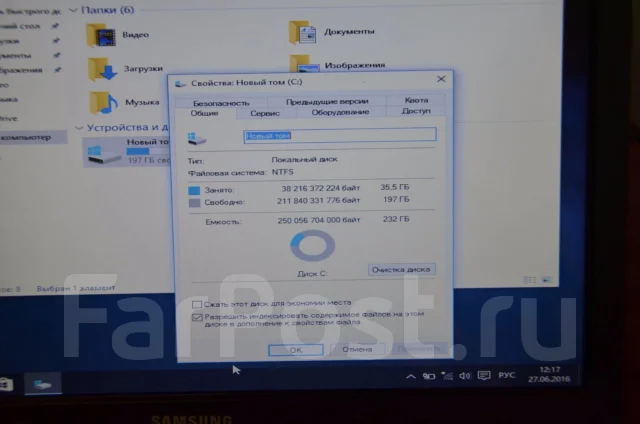Switch Explorer to details view icon
The image size is (640, 424).
tap(529, 280)
